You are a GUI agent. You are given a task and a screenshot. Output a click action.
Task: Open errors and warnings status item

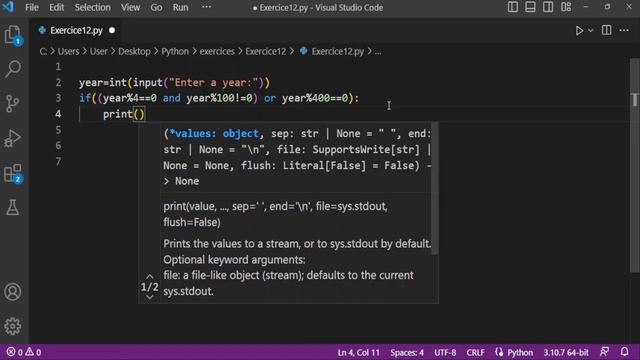[24, 352]
